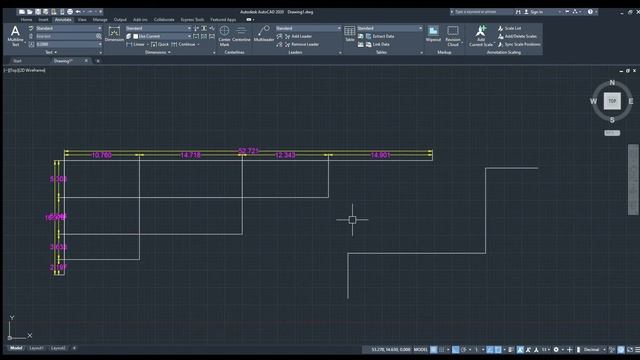Toggle ortho mode in status bar
This screenshot has width=640, height=360.
456,349
